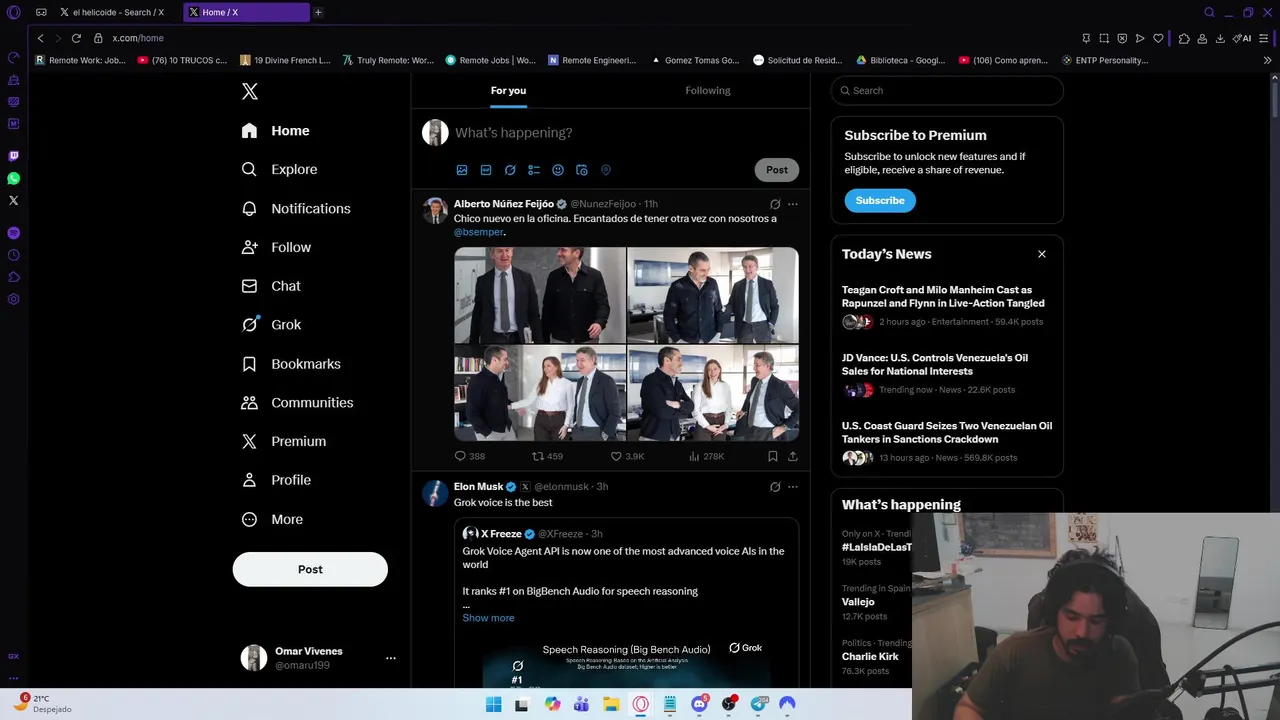Open Explore in the left navigation
The width and height of the screenshot is (1280, 720).
tap(279, 170)
